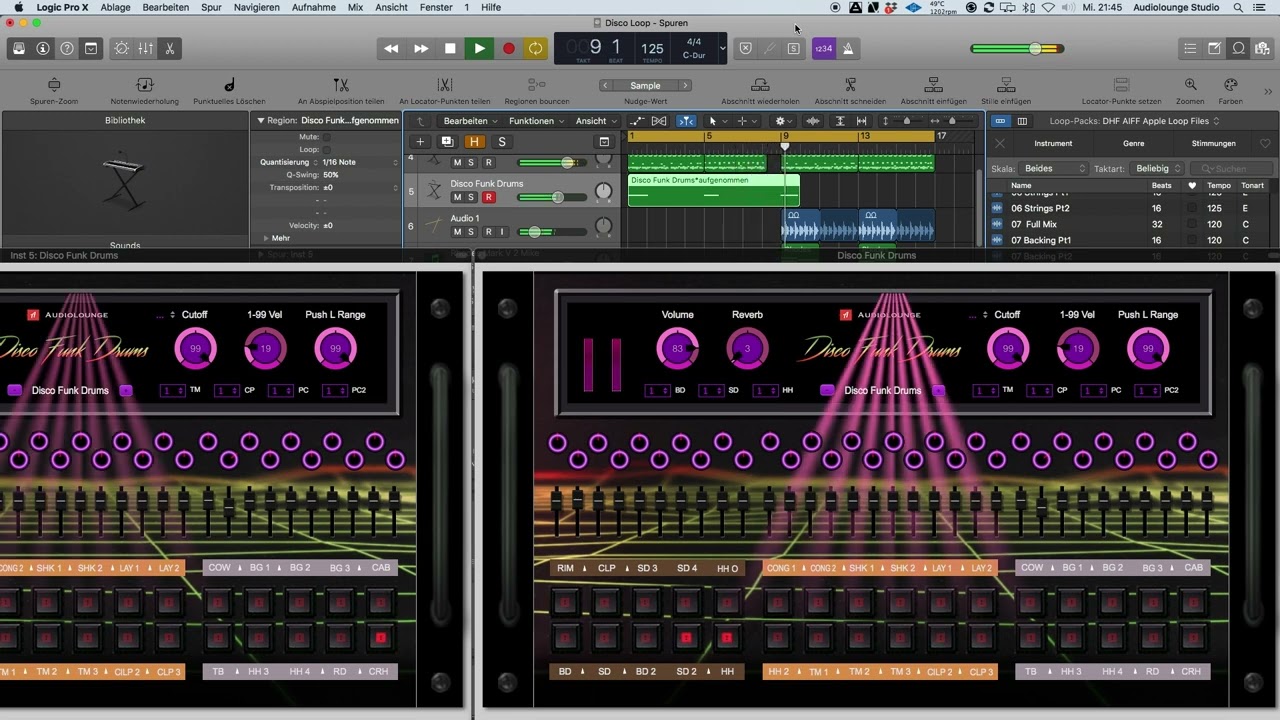Toggle the yellow Cycle mode button

pos(536,48)
